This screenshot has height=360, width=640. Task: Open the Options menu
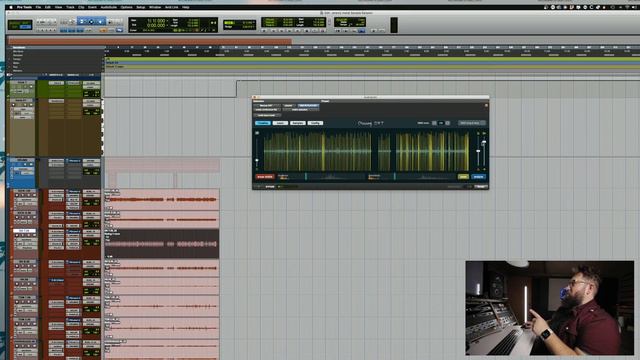click(127, 7)
